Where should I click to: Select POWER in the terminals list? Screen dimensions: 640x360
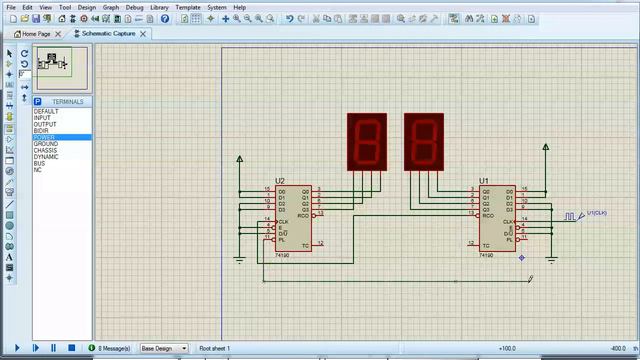[x=62, y=137]
